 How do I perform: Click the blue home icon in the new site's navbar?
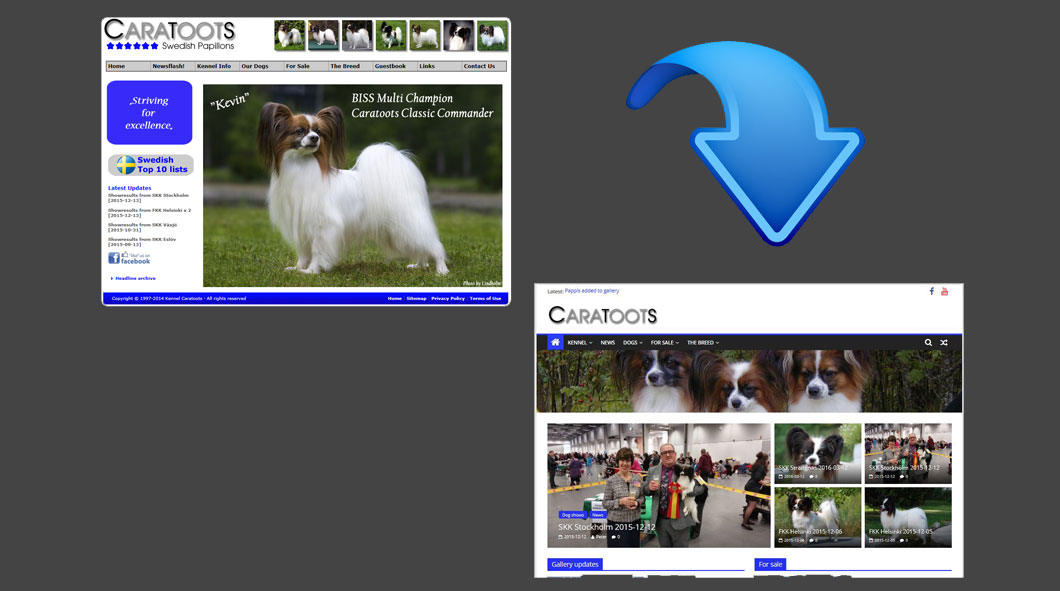(555, 342)
